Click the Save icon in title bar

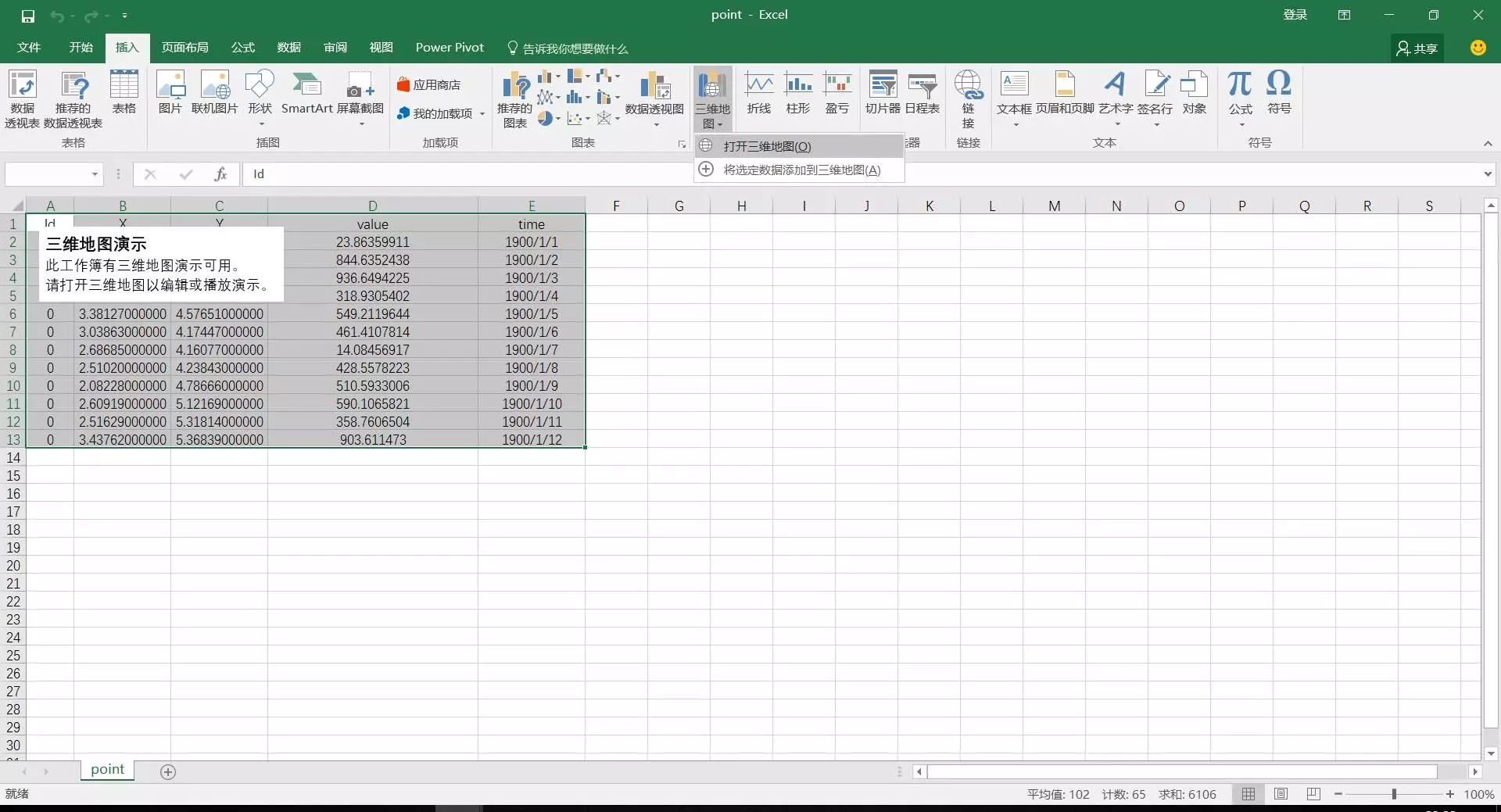coord(27,16)
